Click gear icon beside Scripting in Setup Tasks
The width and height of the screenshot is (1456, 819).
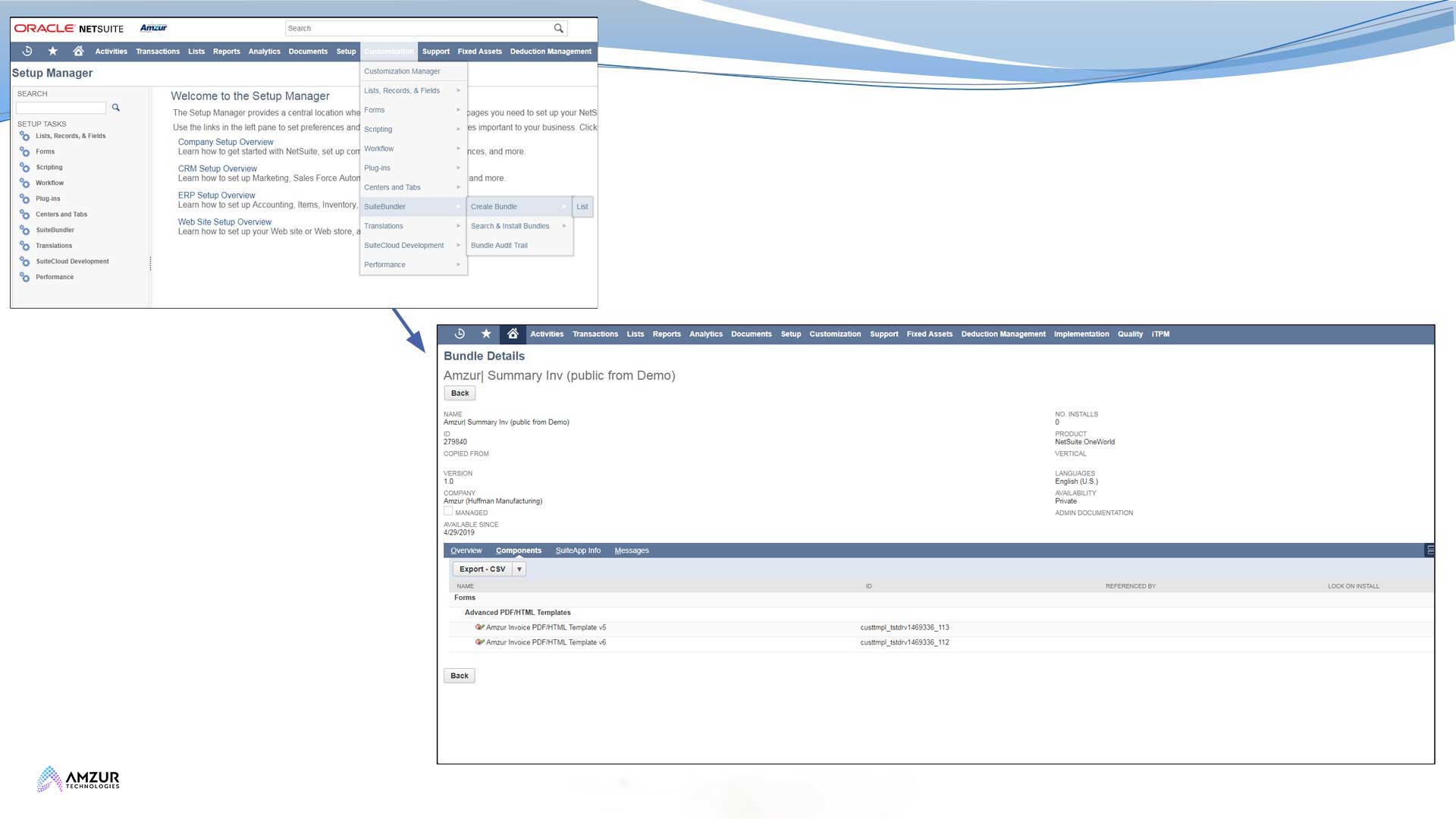[x=25, y=168]
